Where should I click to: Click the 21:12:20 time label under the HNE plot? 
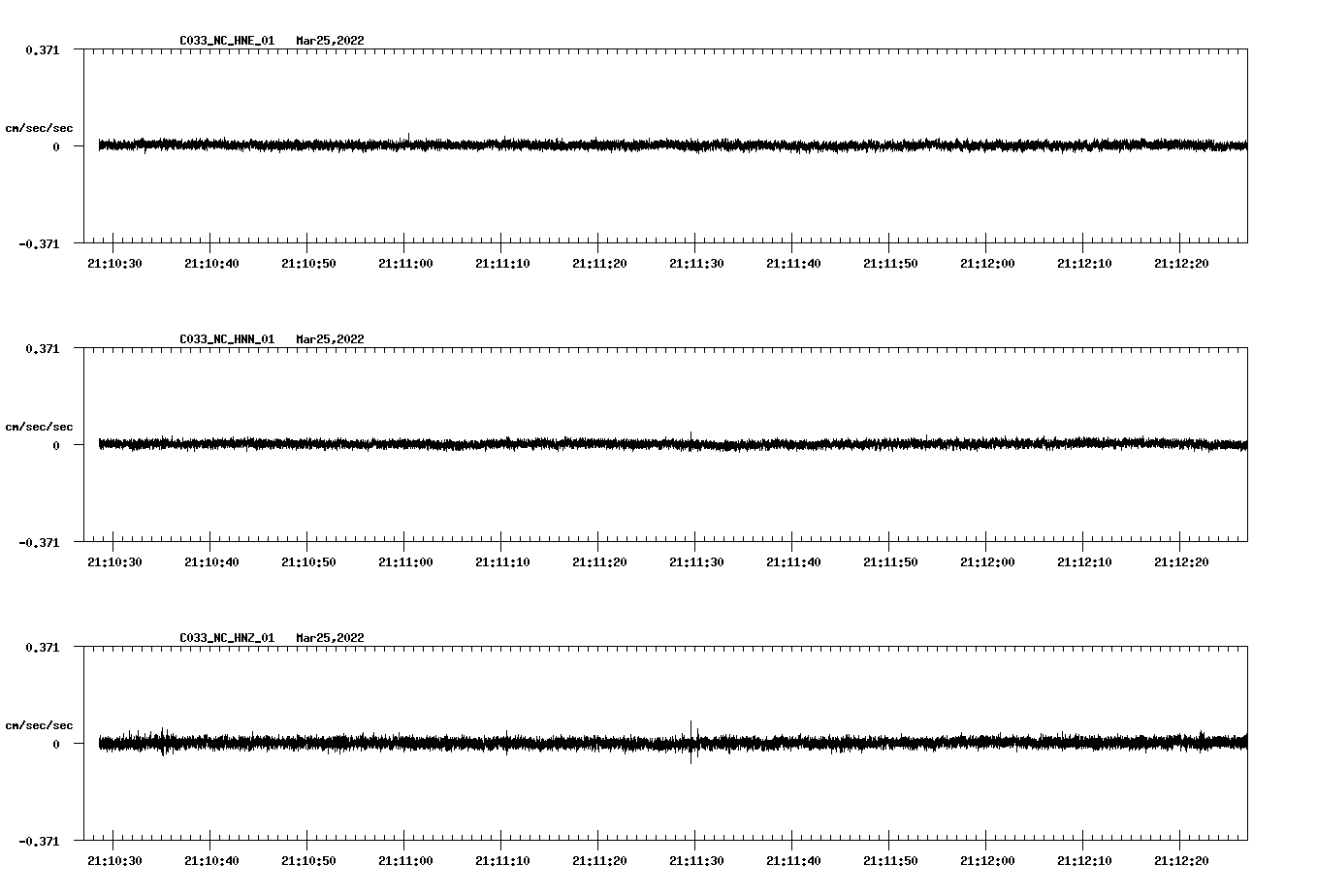click(1181, 263)
